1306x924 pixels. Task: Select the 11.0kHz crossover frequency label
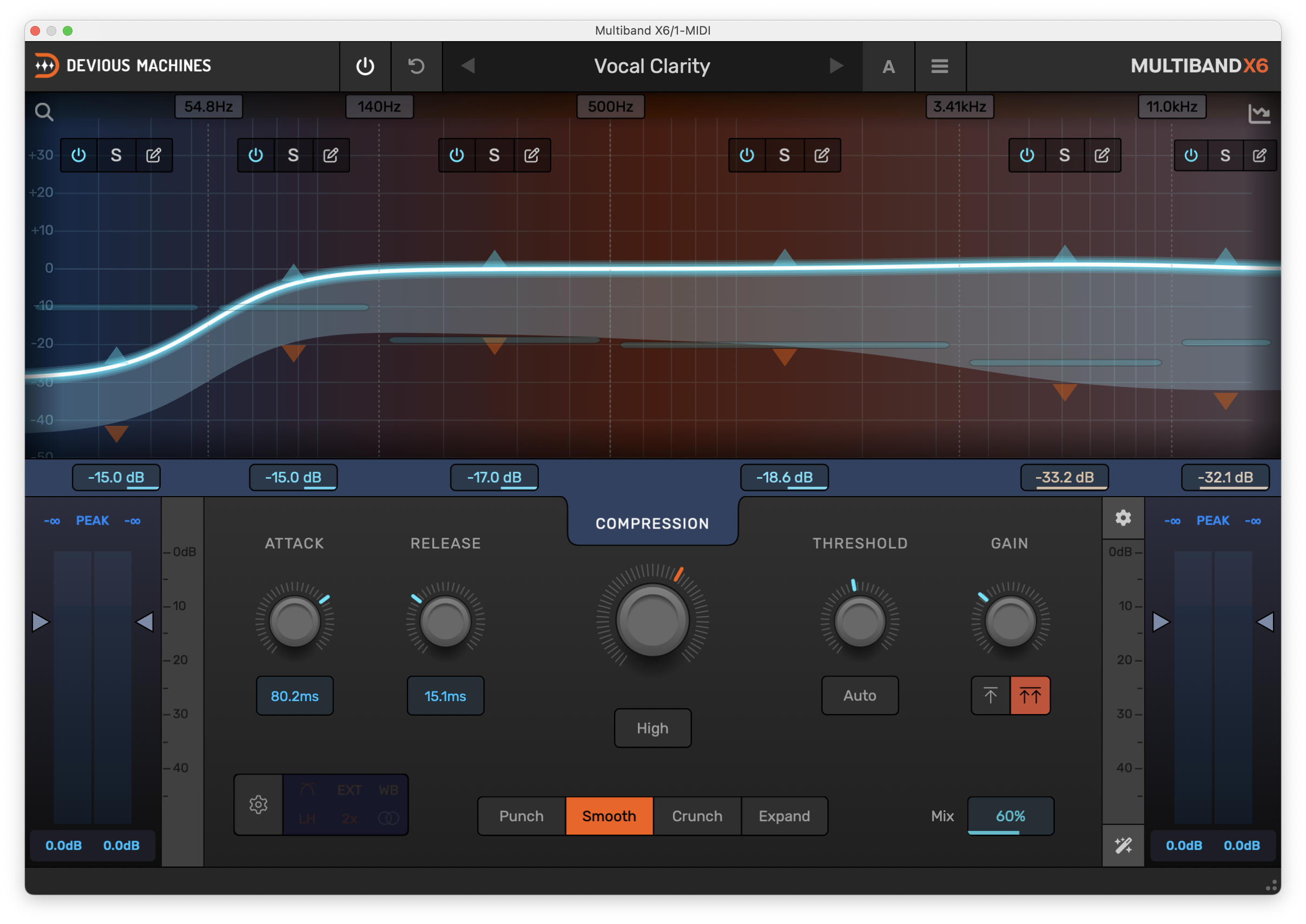coord(1171,107)
